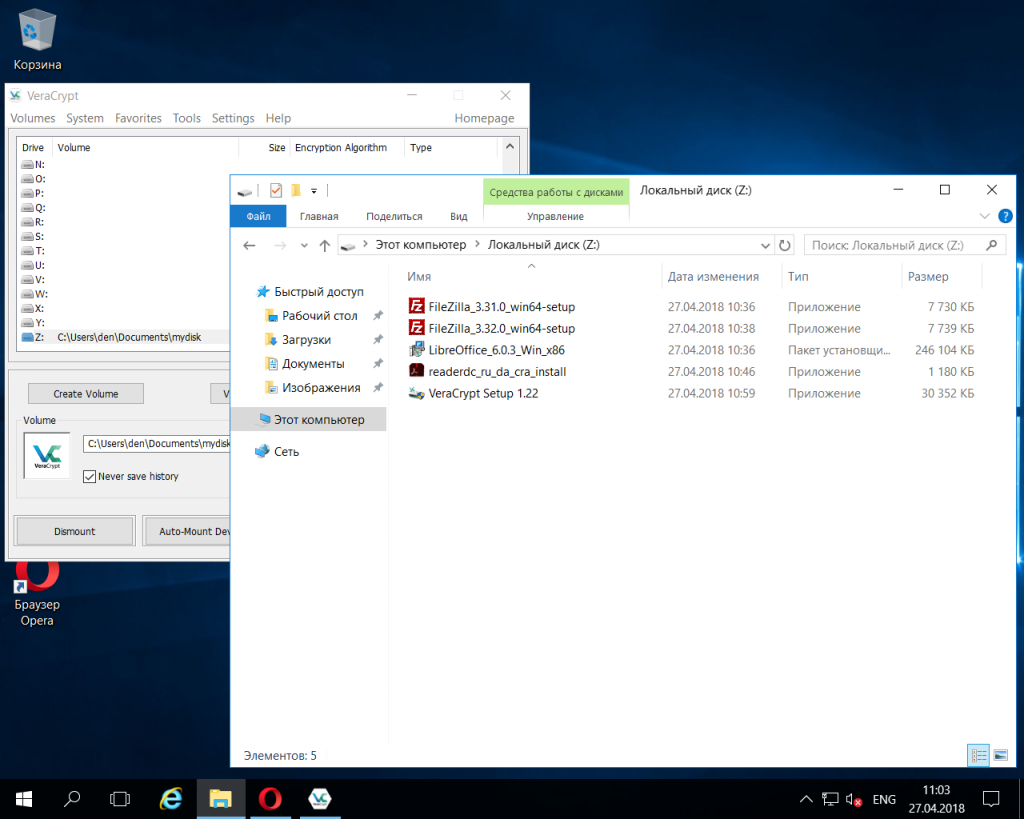Click the ENG language indicator
The height and width of the screenshot is (819, 1024).
coord(884,799)
